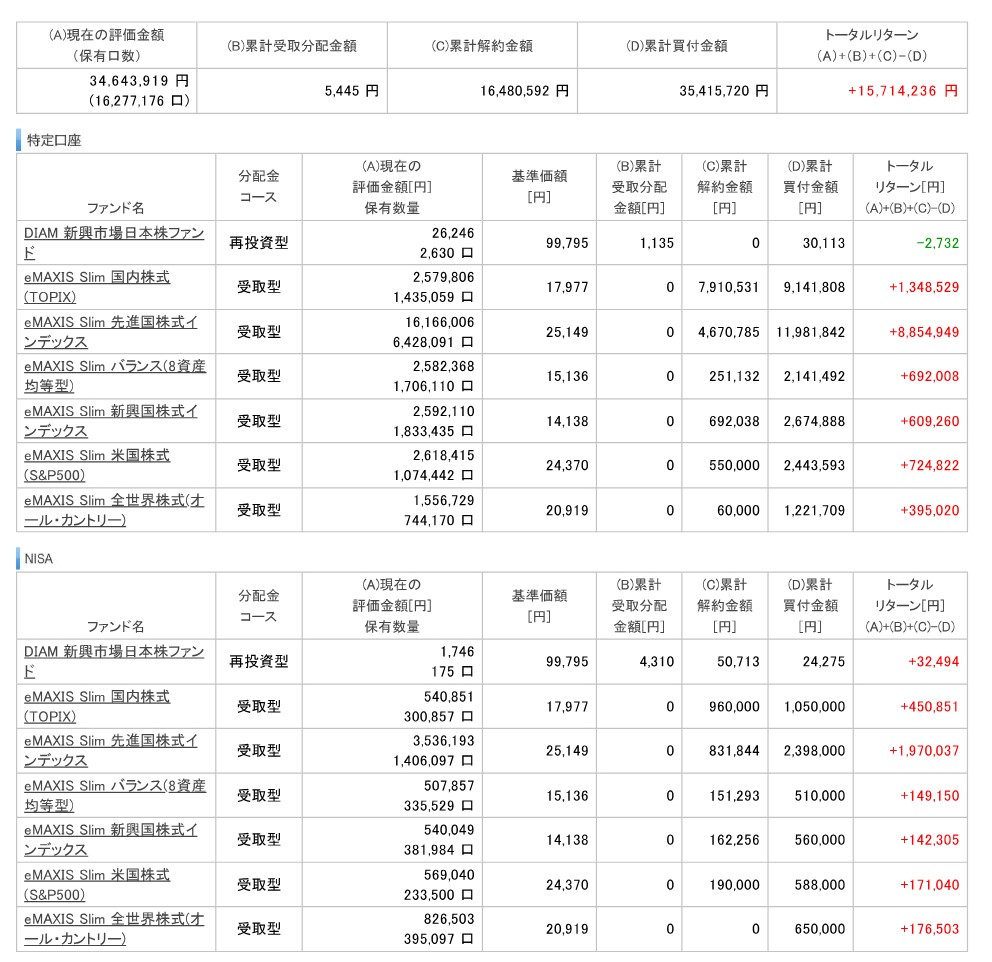Click the distribution amount 1,135
Screen dimensions: 992x962
click(657, 244)
